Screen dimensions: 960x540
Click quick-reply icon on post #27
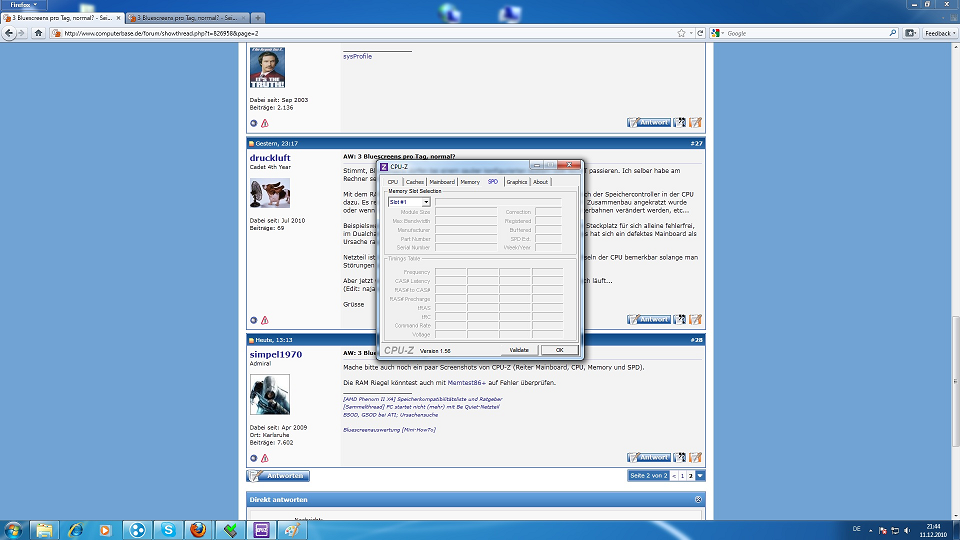click(696, 320)
